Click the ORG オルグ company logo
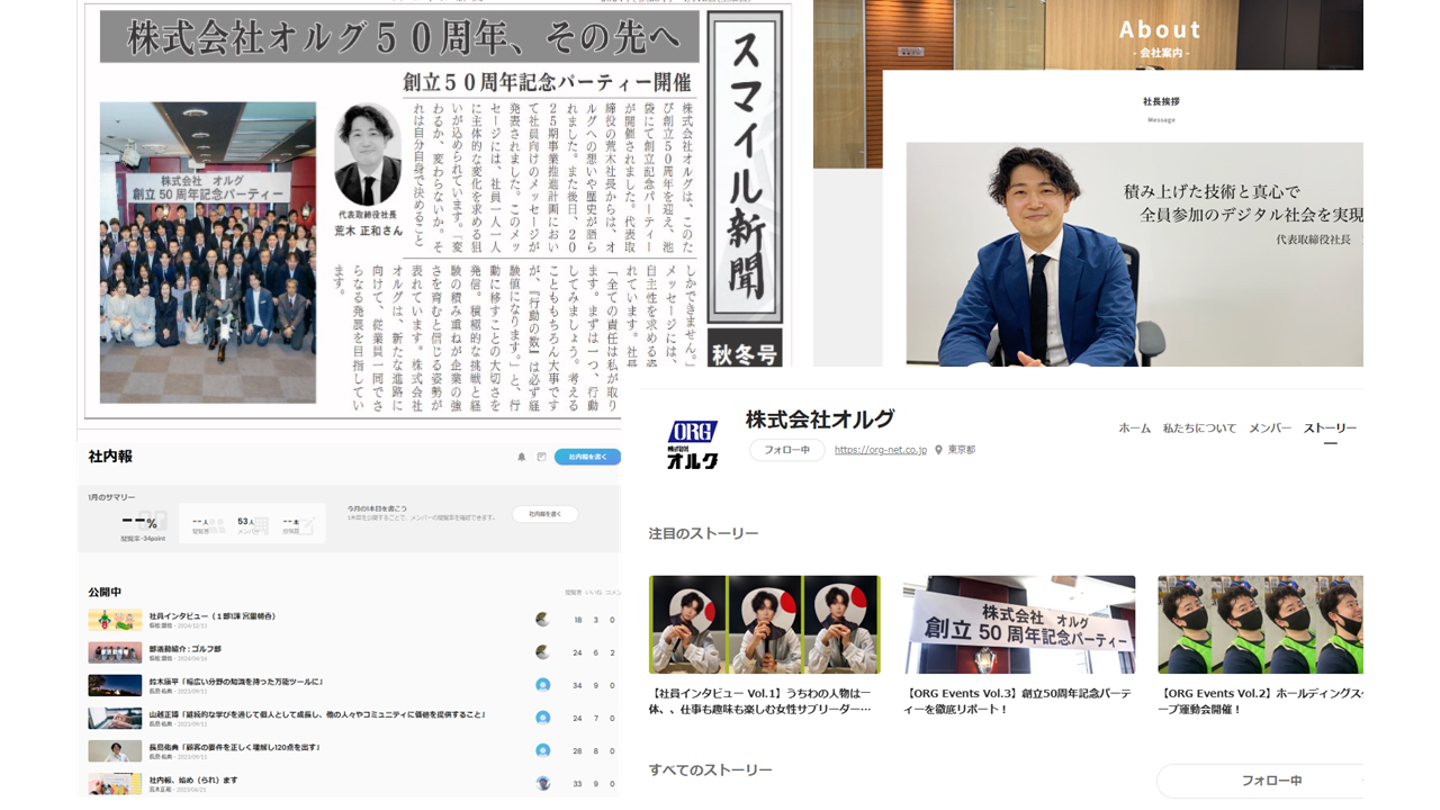Image resolution: width=1440 pixels, height=810 pixels. [692, 445]
